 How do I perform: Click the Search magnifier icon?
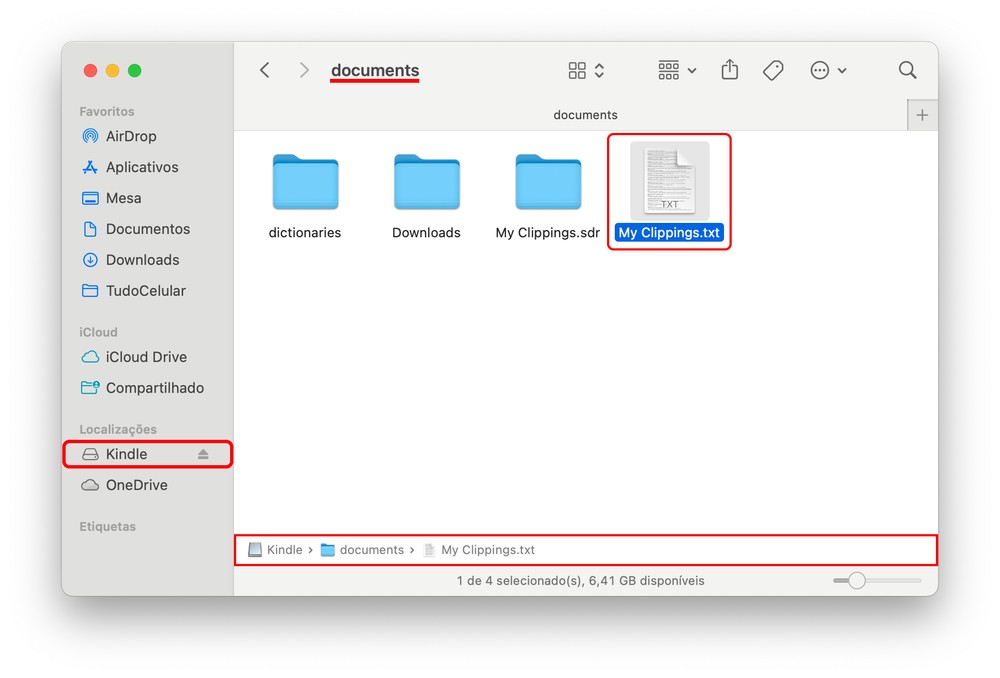(907, 70)
